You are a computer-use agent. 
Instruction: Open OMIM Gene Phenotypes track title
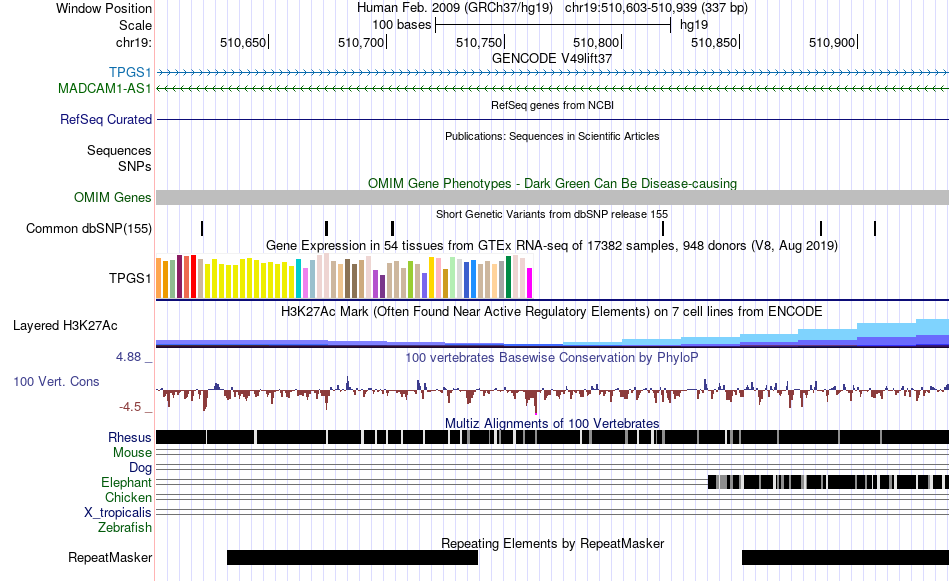click(x=553, y=184)
